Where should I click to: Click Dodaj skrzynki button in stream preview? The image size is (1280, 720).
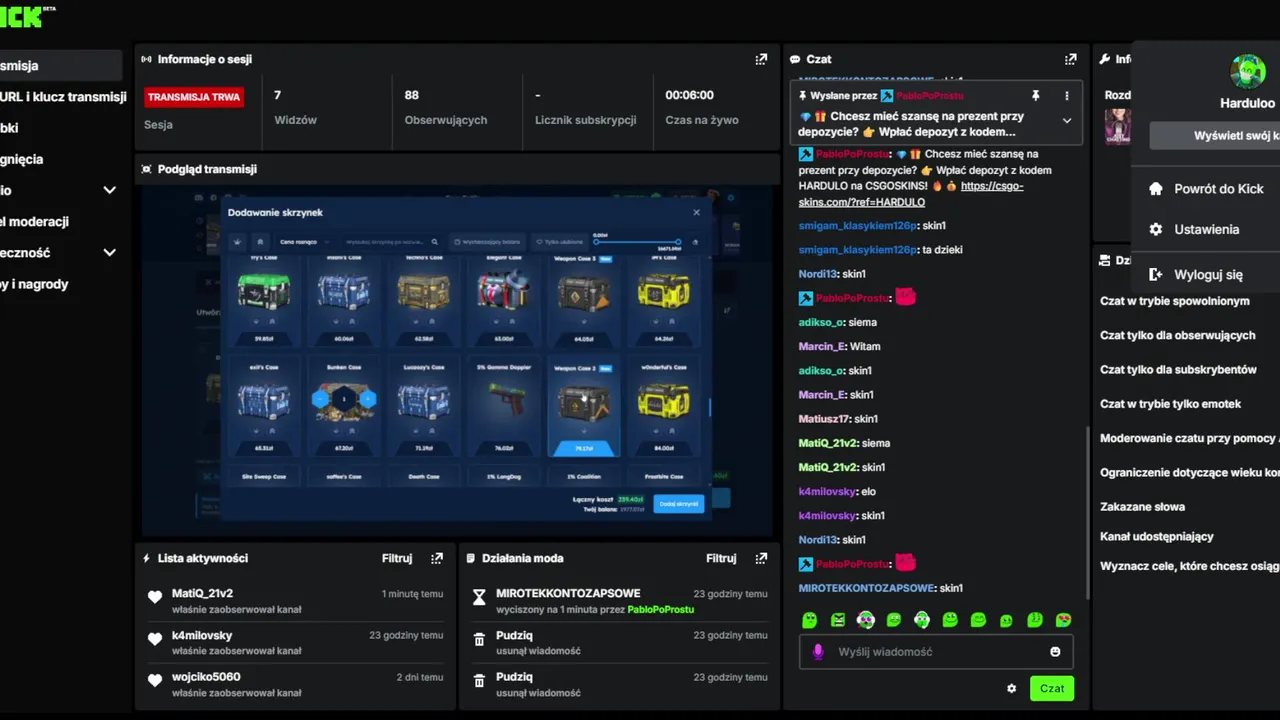(679, 504)
